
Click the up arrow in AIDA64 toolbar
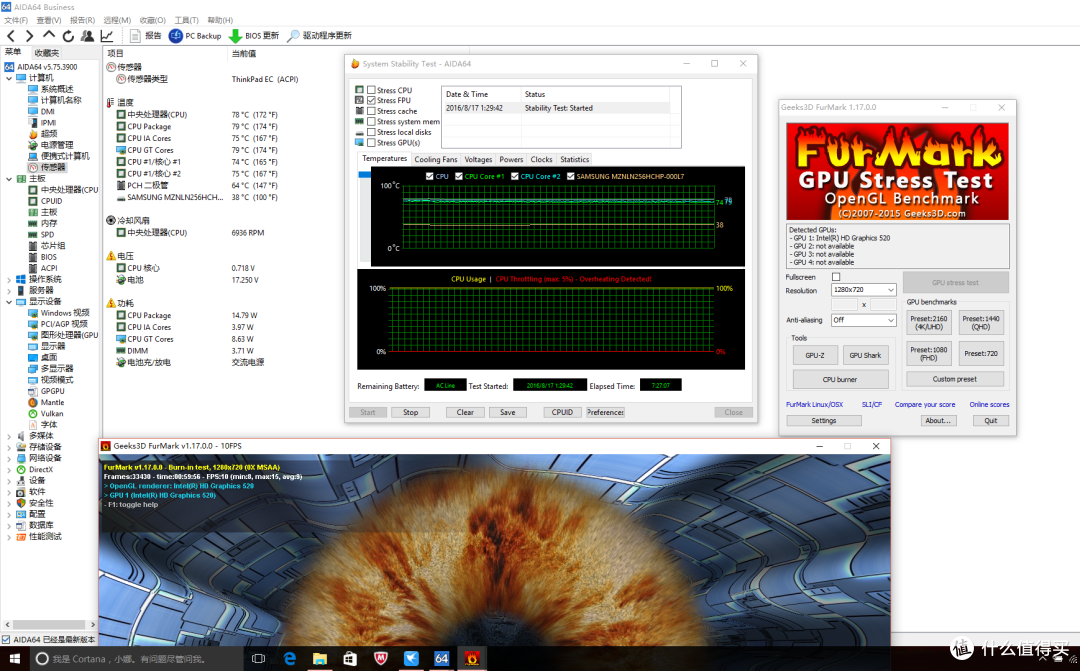[49, 34]
